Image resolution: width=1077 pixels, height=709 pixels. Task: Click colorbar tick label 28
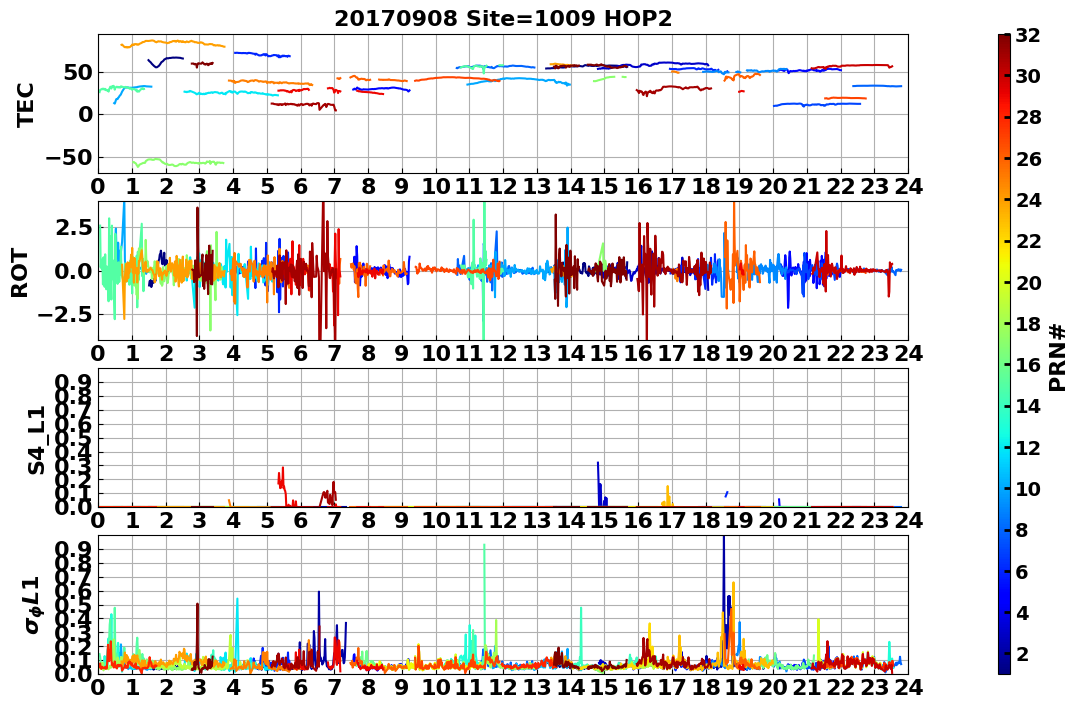pyautogui.click(x=1028, y=117)
